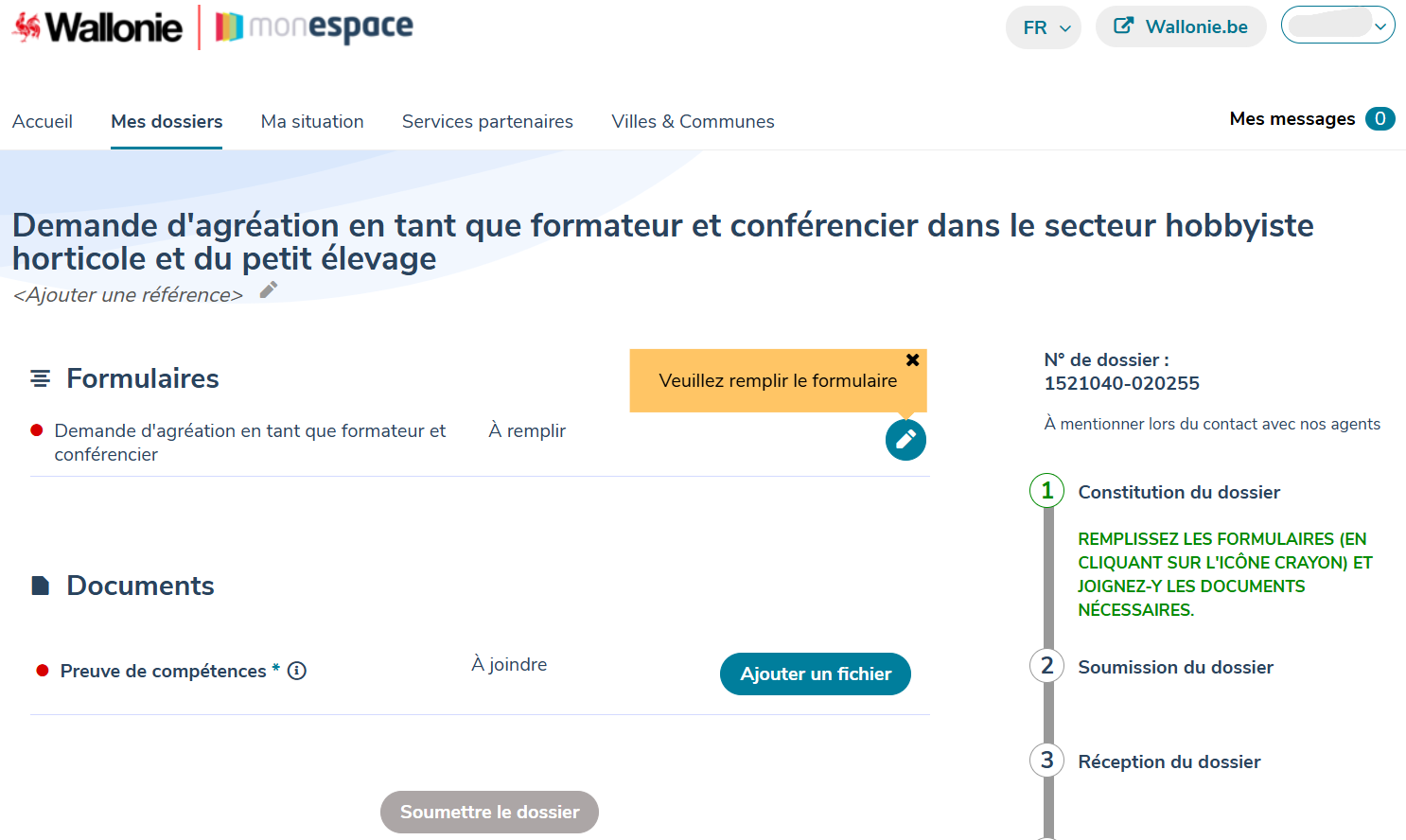This screenshot has height=840, width=1406.
Task: Click the external link icon next to Wallonie.be
Action: tap(1125, 26)
